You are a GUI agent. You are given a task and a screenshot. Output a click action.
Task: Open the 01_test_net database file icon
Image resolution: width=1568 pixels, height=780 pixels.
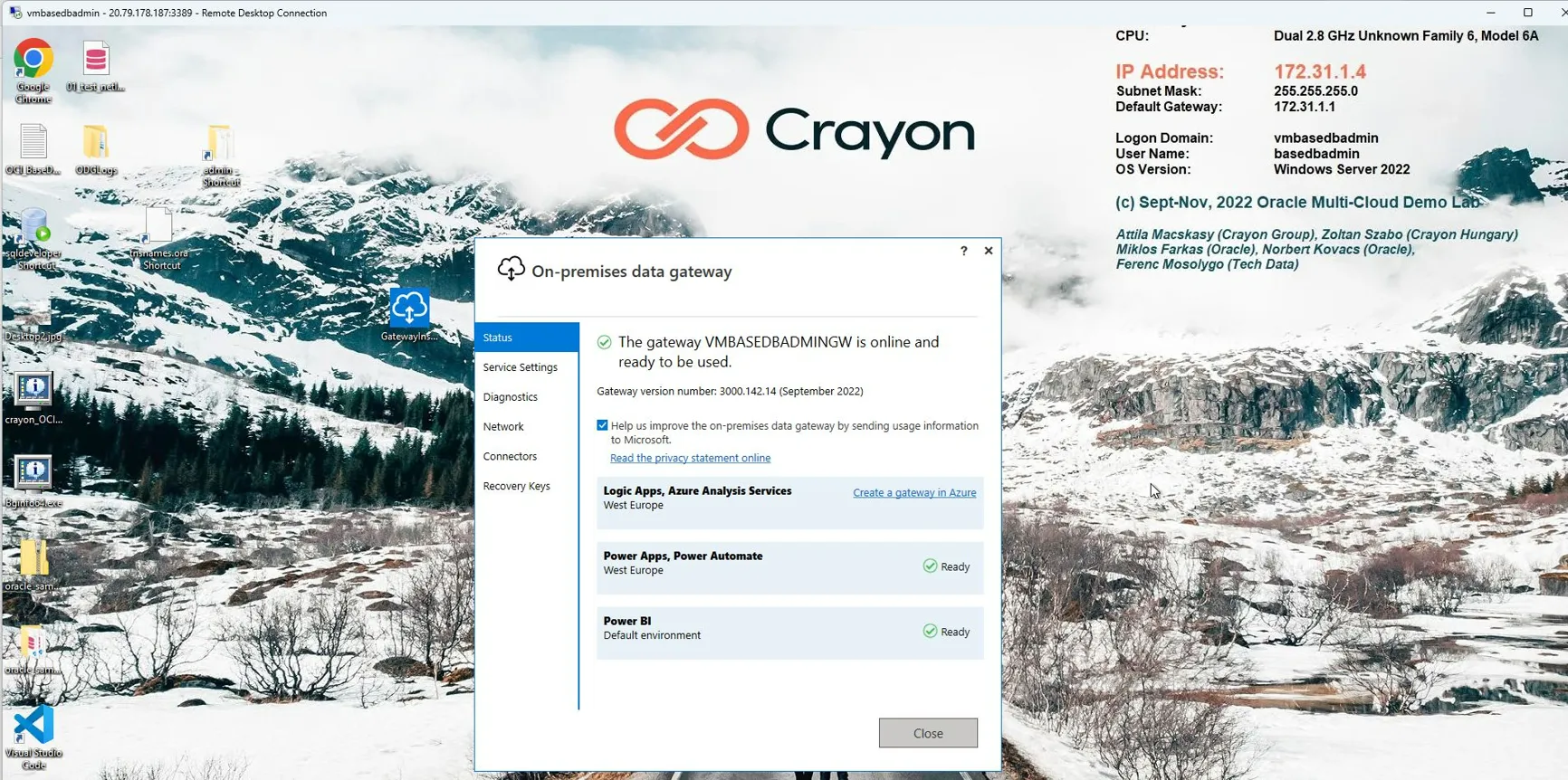95,66
